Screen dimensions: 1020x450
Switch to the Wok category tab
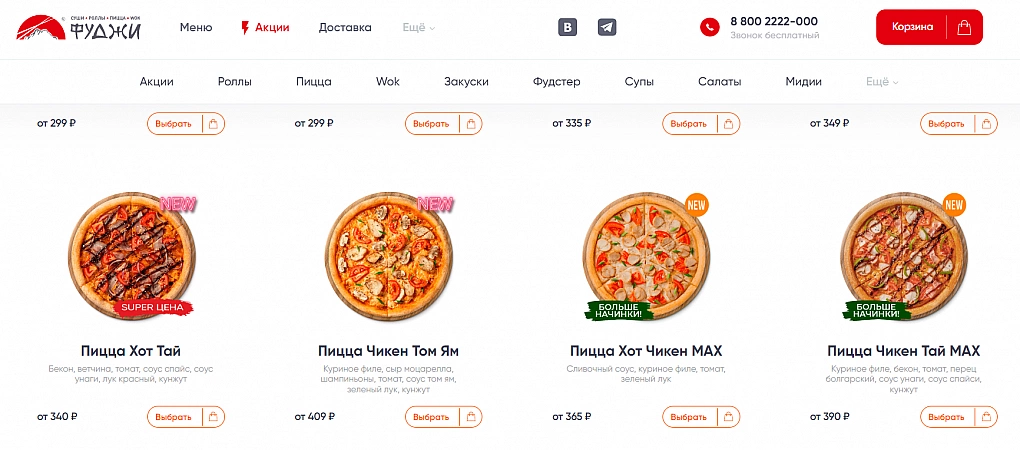coord(388,82)
